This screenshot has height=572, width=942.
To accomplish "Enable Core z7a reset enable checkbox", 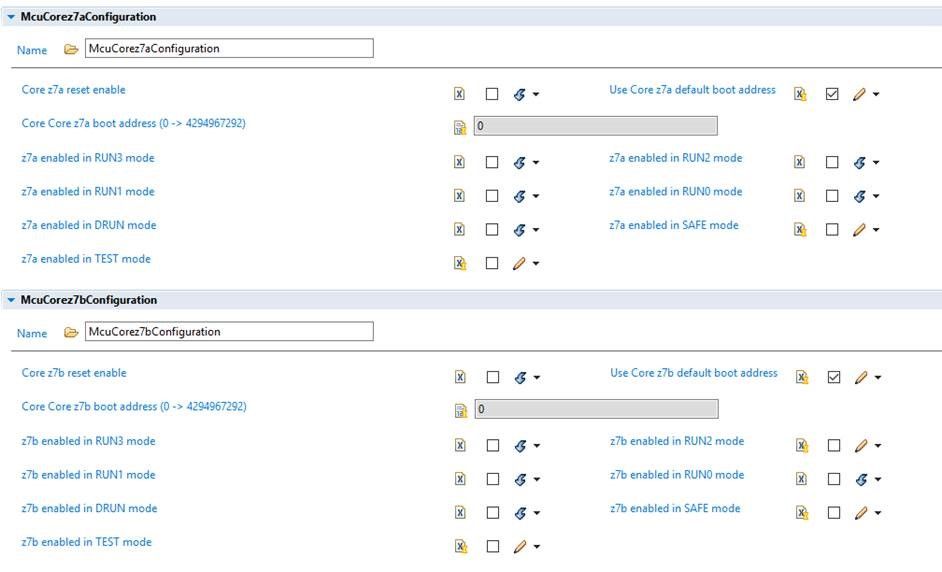I will click(x=492, y=94).
